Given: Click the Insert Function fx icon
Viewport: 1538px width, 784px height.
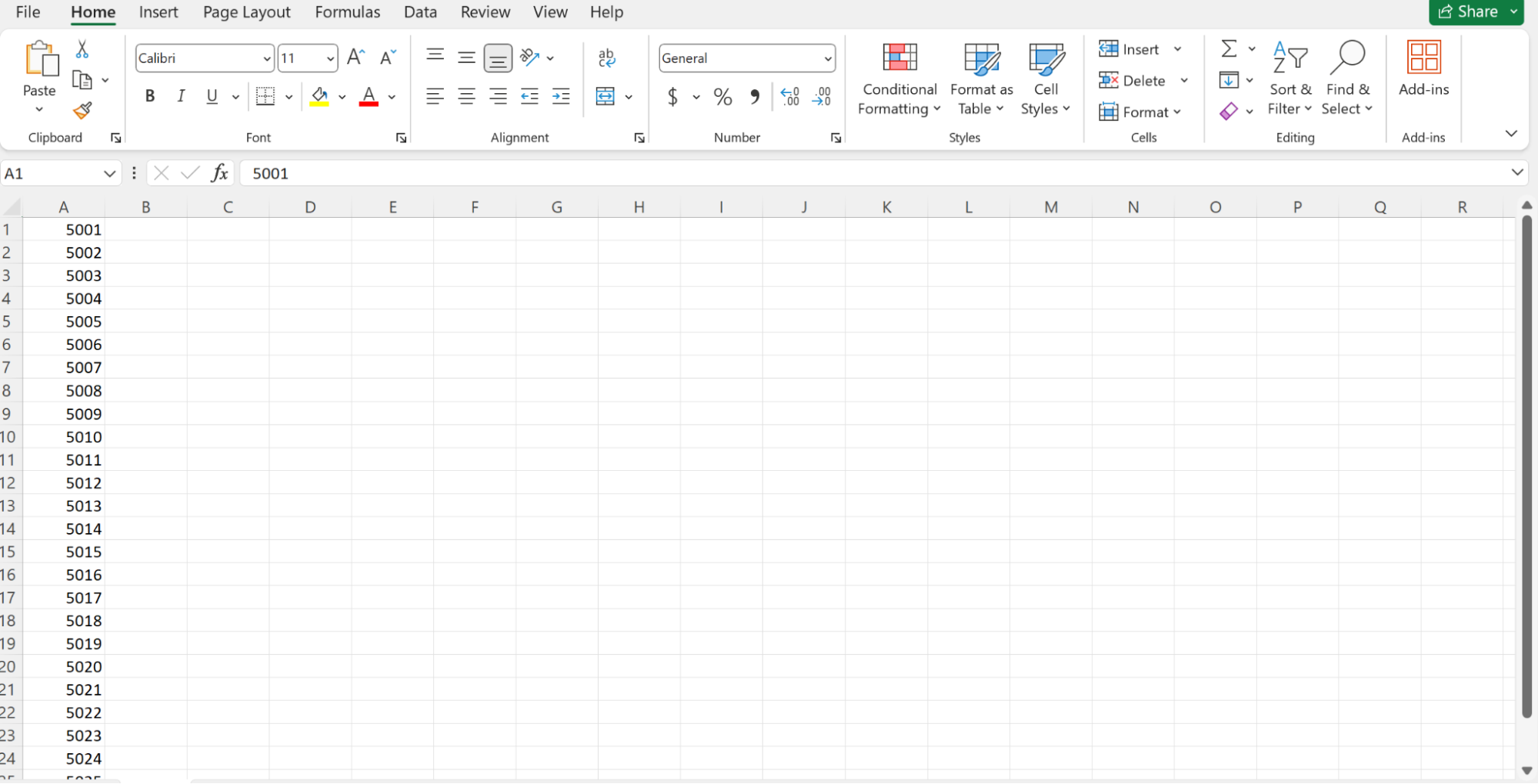Looking at the screenshot, I should point(219,173).
